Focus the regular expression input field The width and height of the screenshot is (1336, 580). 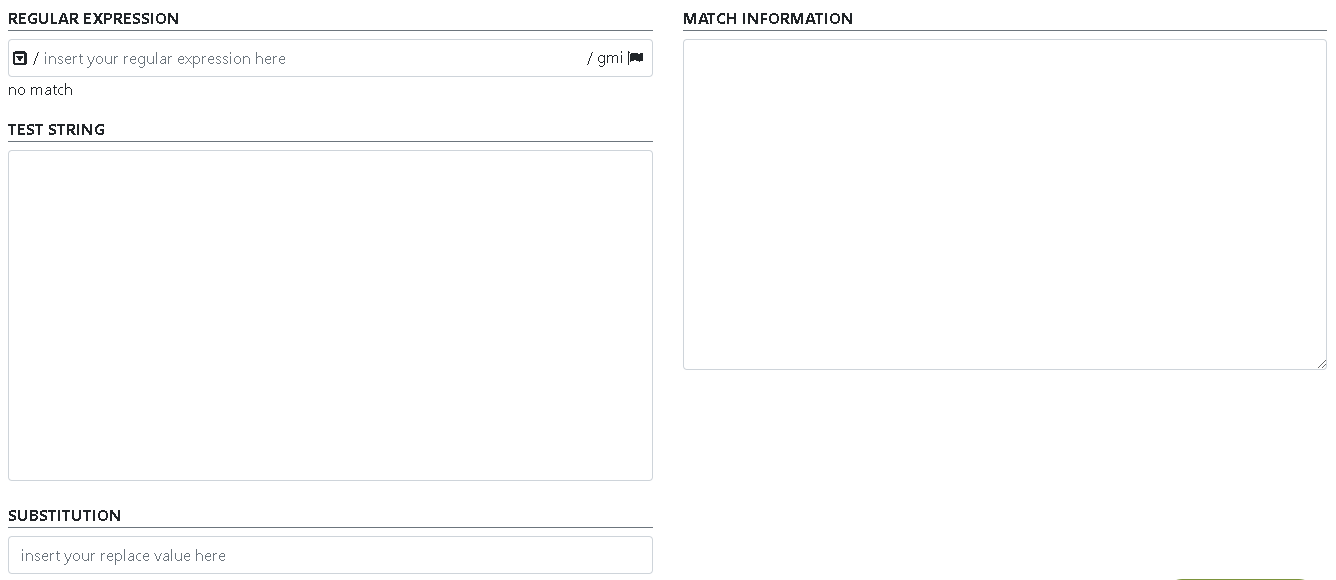coord(312,58)
